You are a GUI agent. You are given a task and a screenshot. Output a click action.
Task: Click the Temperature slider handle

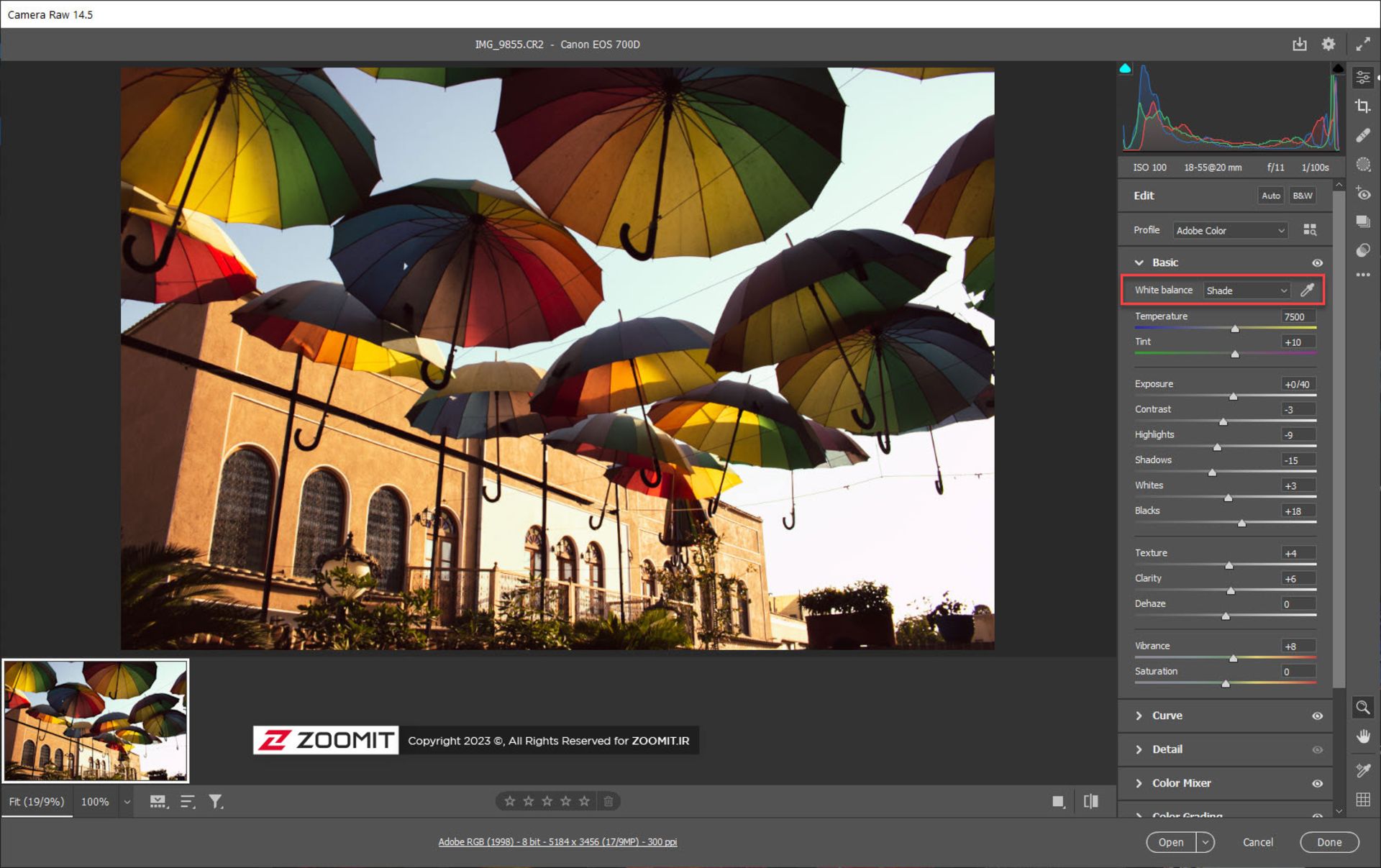click(1235, 329)
